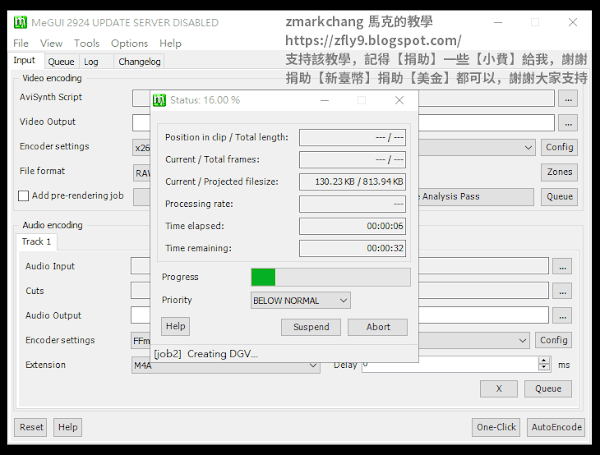The height and width of the screenshot is (455, 600).
Task: Increase the audio Delay value
Action: 544,361
